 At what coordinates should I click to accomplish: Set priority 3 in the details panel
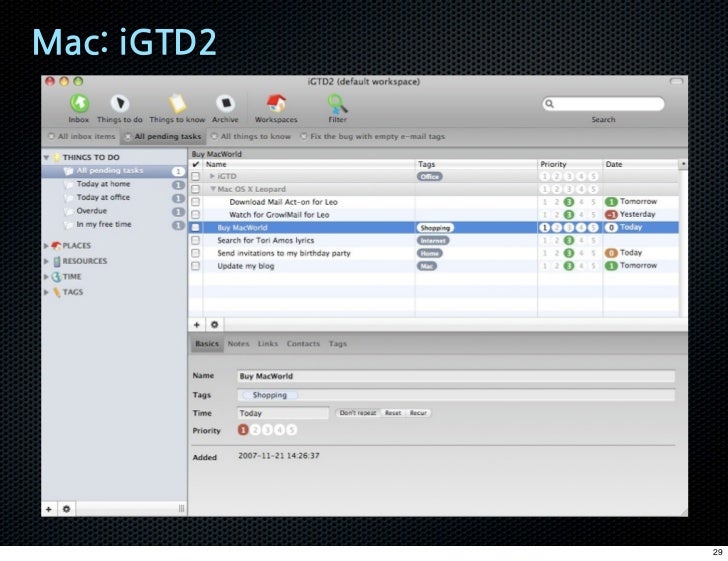click(x=267, y=430)
